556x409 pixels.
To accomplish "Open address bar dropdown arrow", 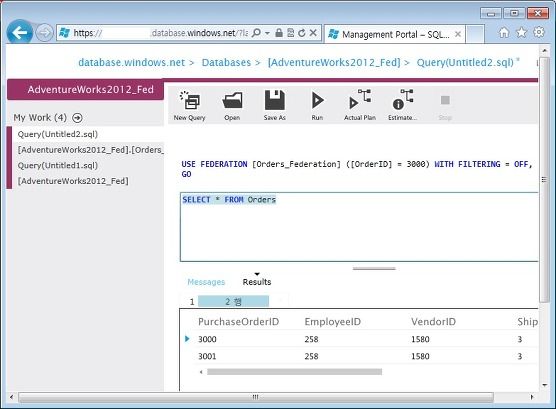I will click(267, 33).
